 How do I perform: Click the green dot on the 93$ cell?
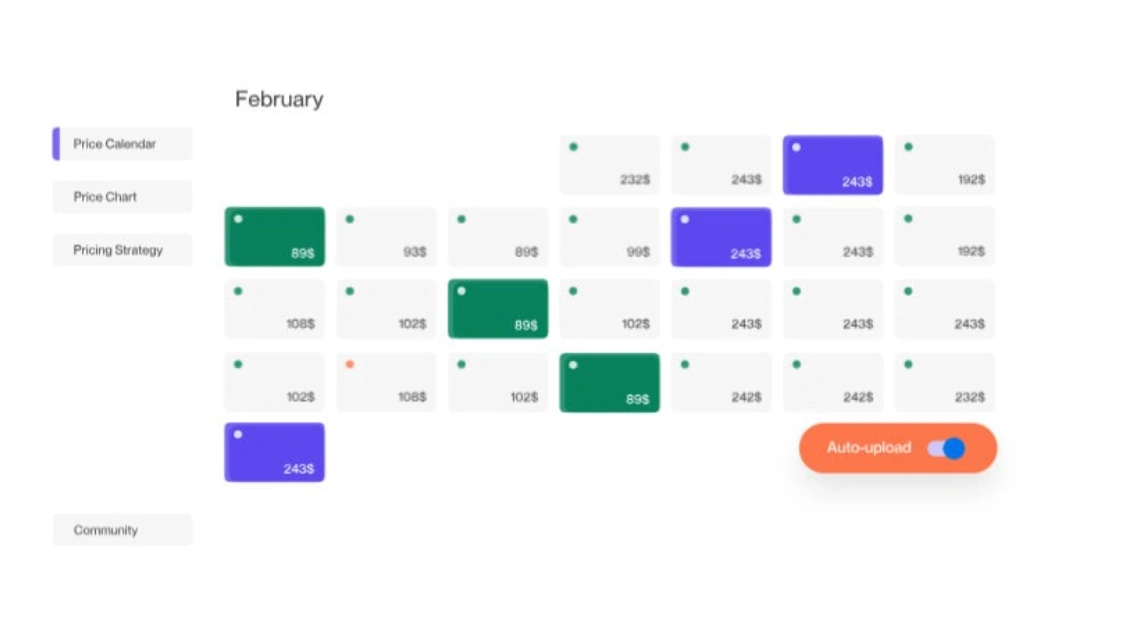[x=349, y=218]
